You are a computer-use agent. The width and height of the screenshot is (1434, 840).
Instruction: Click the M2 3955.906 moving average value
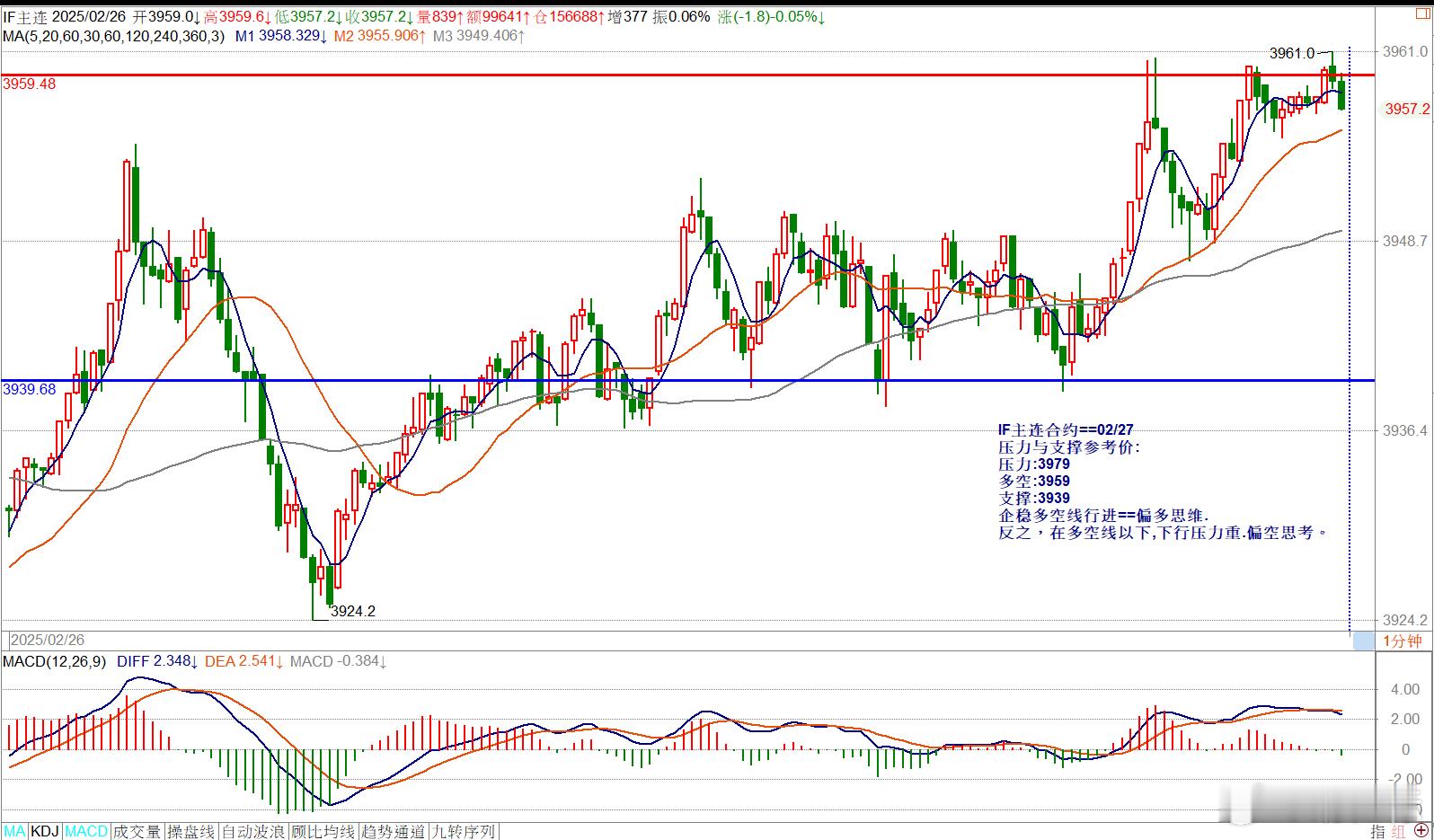[x=379, y=36]
